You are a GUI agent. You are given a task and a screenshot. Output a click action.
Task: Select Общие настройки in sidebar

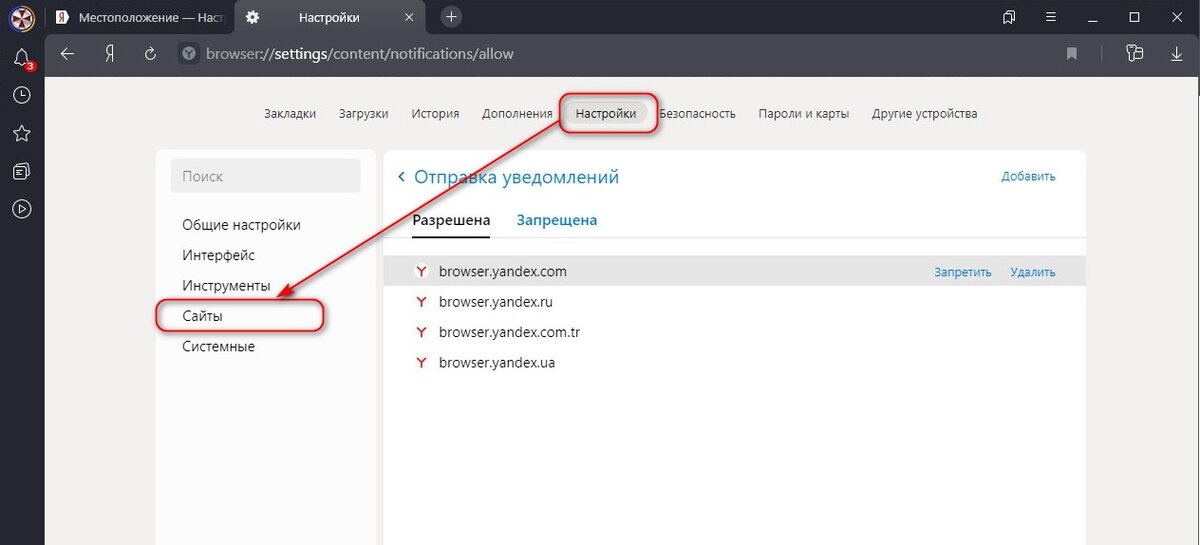241,225
